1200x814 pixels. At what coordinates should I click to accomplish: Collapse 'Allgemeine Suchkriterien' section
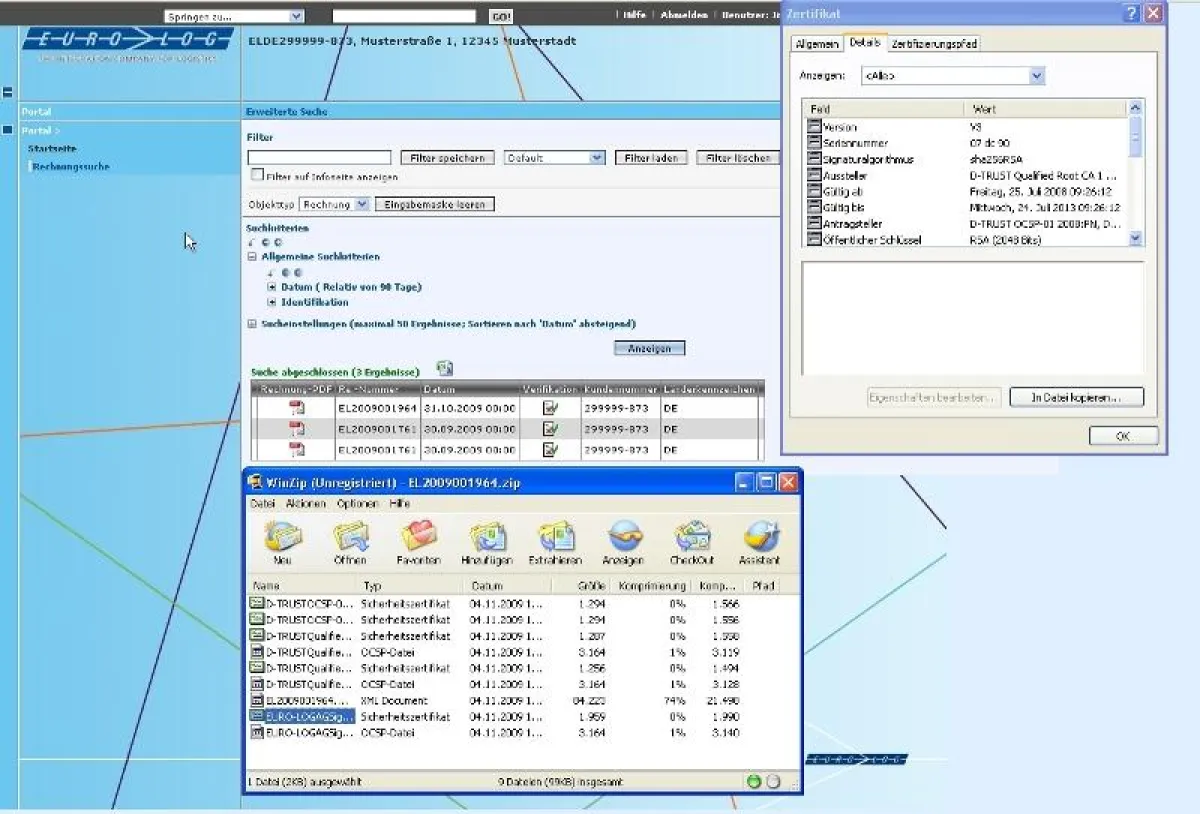point(252,257)
